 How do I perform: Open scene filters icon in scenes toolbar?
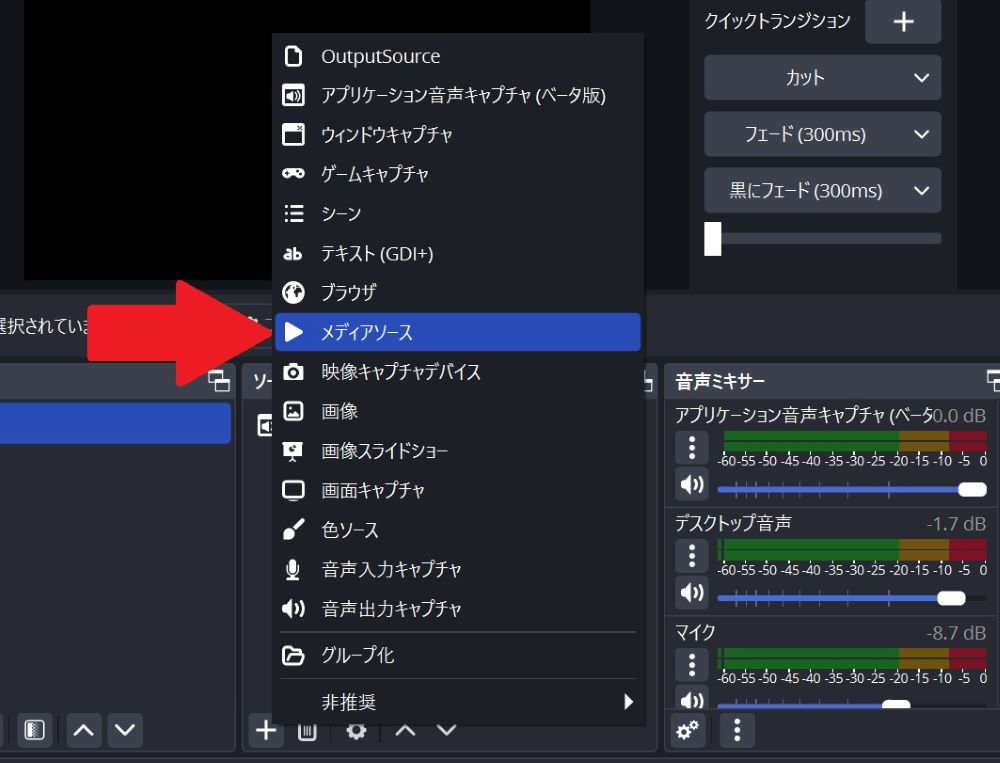pyautogui.click(x=34, y=730)
